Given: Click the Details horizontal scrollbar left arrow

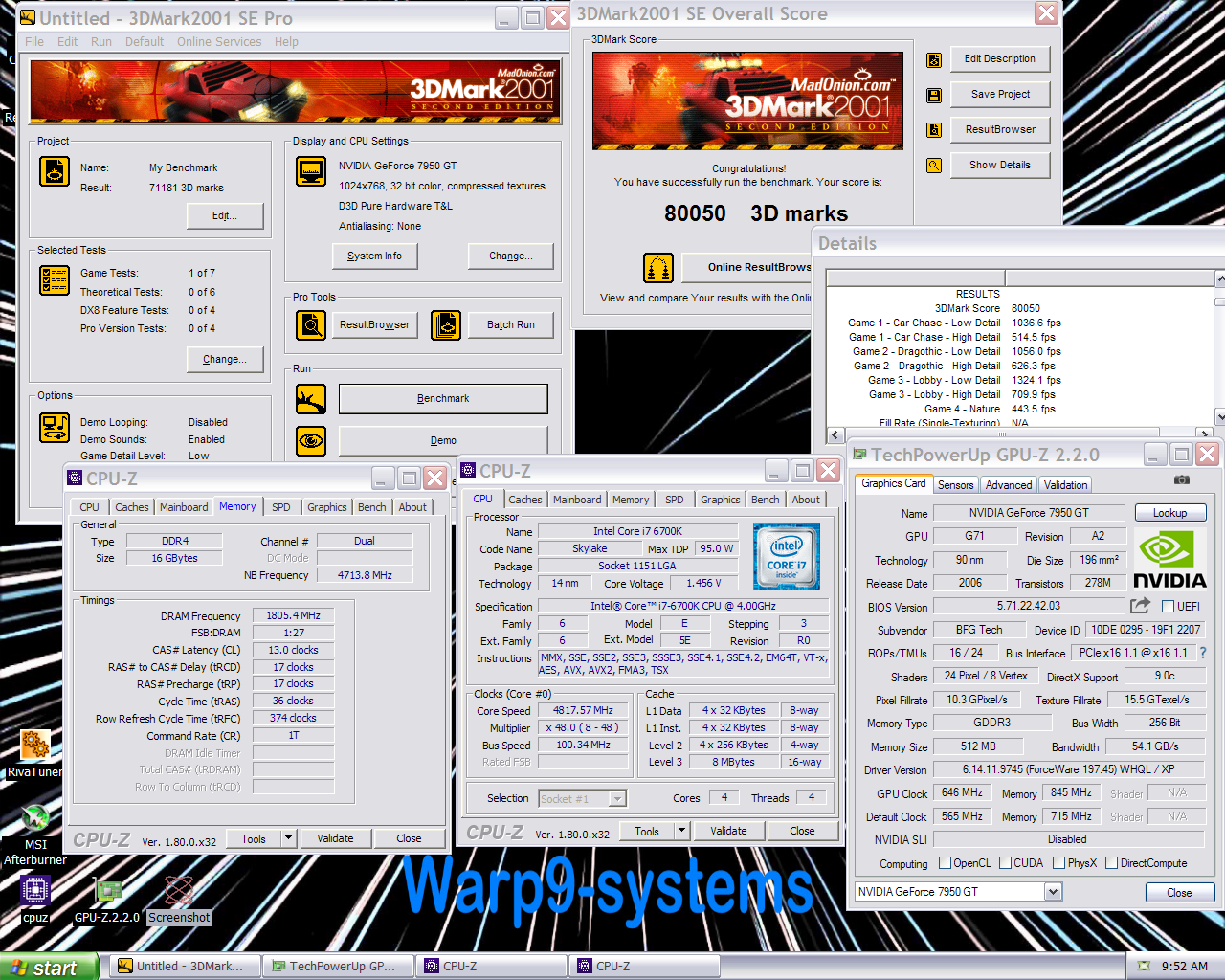Looking at the screenshot, I should click(x=835, y=434).
